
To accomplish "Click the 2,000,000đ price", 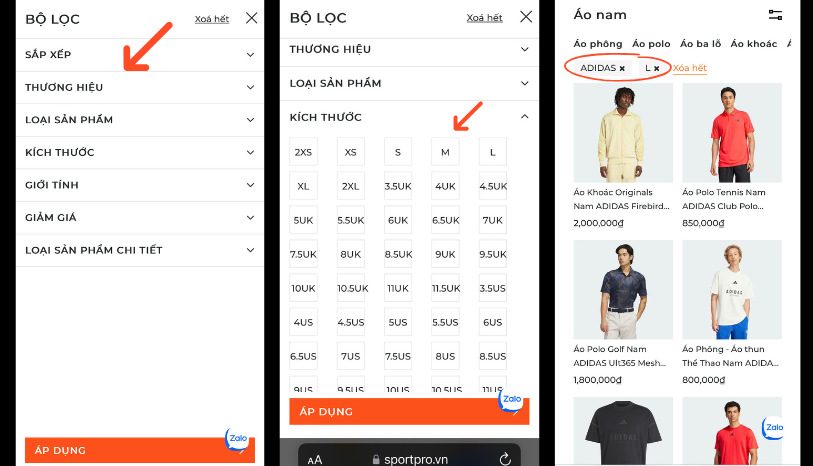I will [598, 223].
